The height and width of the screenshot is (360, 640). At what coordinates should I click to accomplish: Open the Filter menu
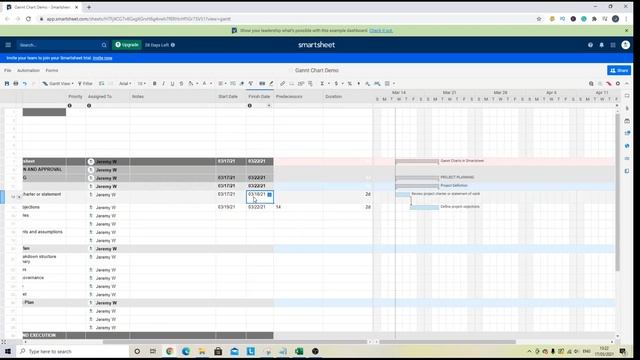pyautogui.click(x=85, y=84)
